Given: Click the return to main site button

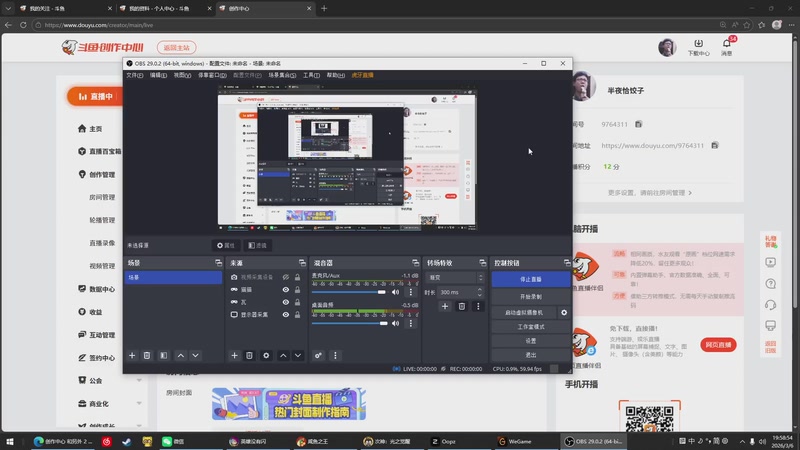Looking at the screenshot, I should (177, 47).
